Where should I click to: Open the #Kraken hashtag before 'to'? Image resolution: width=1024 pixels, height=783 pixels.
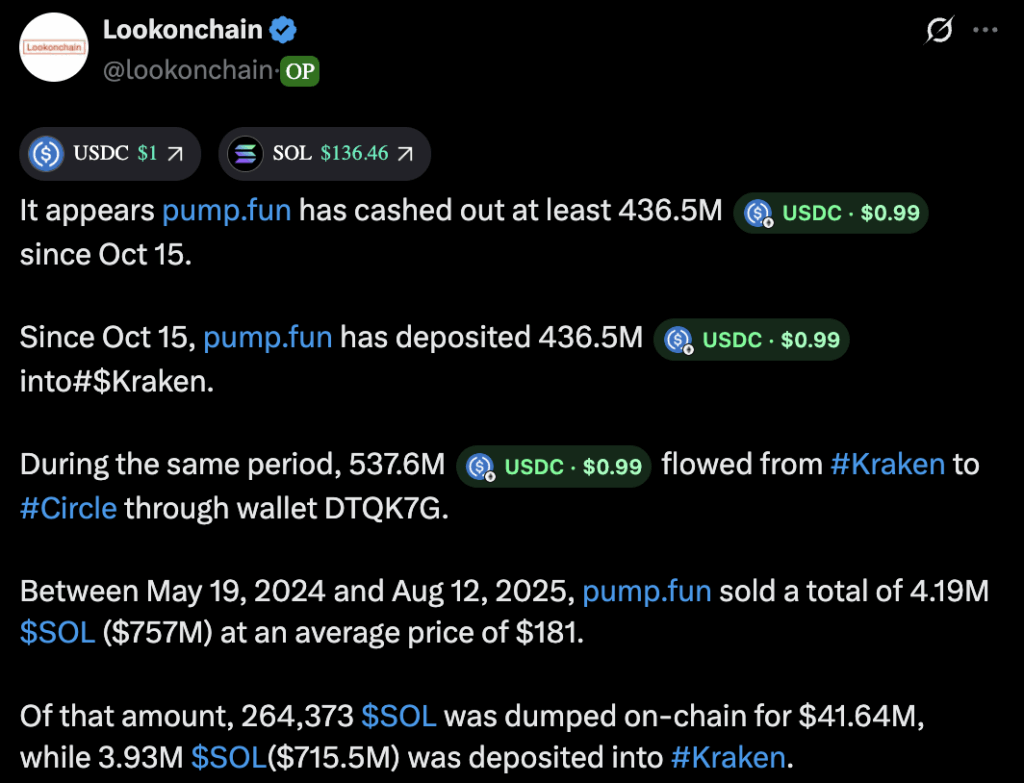tap(887, 465)
